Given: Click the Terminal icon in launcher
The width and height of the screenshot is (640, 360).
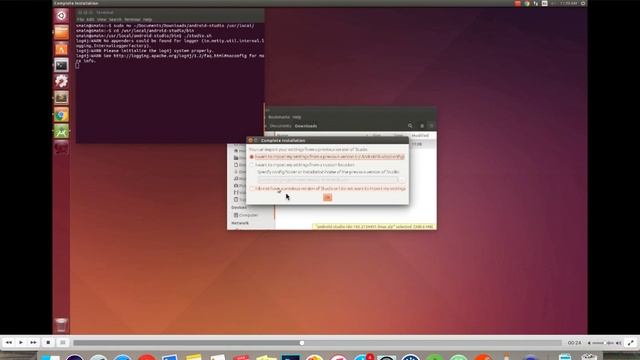Looking at the screenshot, I should click(61, 65).
